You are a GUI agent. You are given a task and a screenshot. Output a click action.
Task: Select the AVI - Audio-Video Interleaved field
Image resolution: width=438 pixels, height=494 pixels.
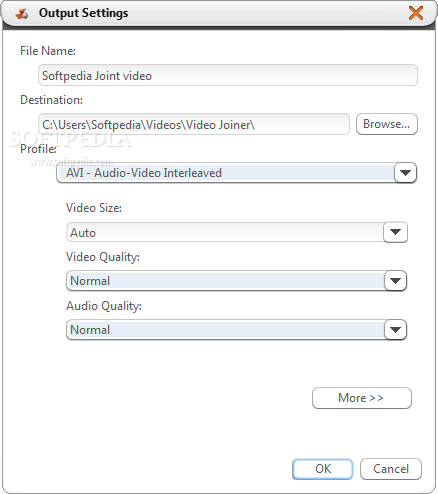pos(226,173)
